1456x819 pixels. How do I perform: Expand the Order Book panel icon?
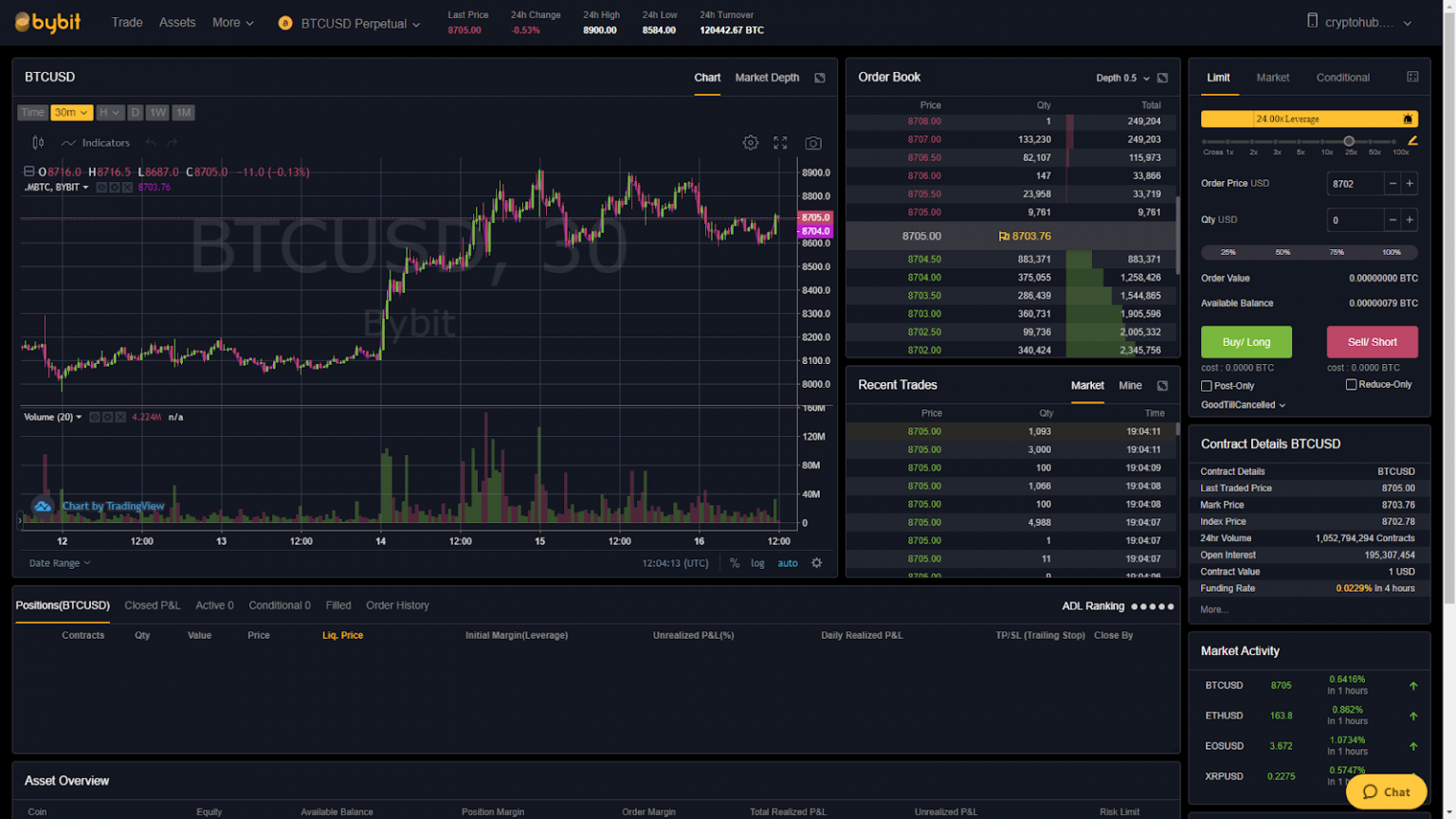1162,78
